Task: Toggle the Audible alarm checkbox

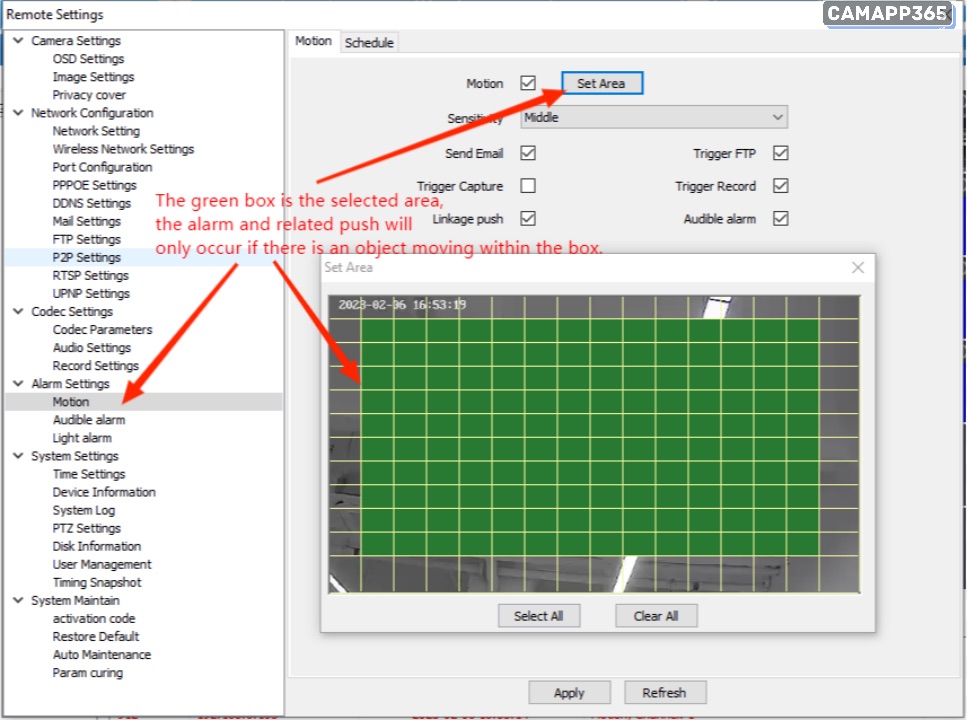Action: coord(781,218)
